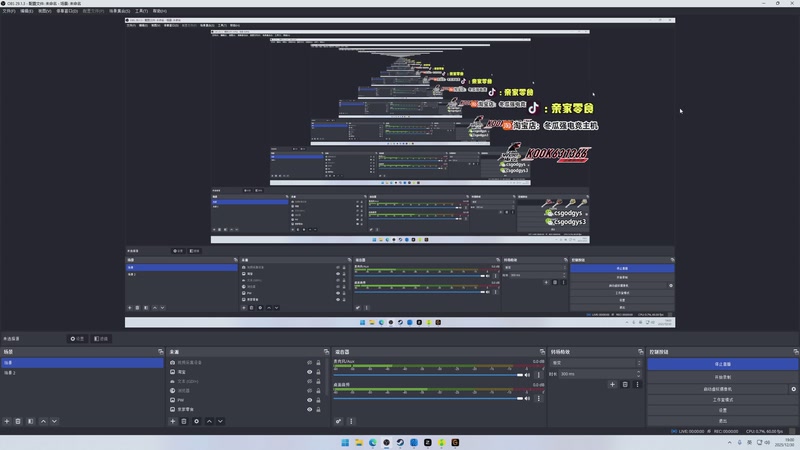Toggle lock on PW source
The width and height of the screenshot is (800, 450).
click(318, 400)
